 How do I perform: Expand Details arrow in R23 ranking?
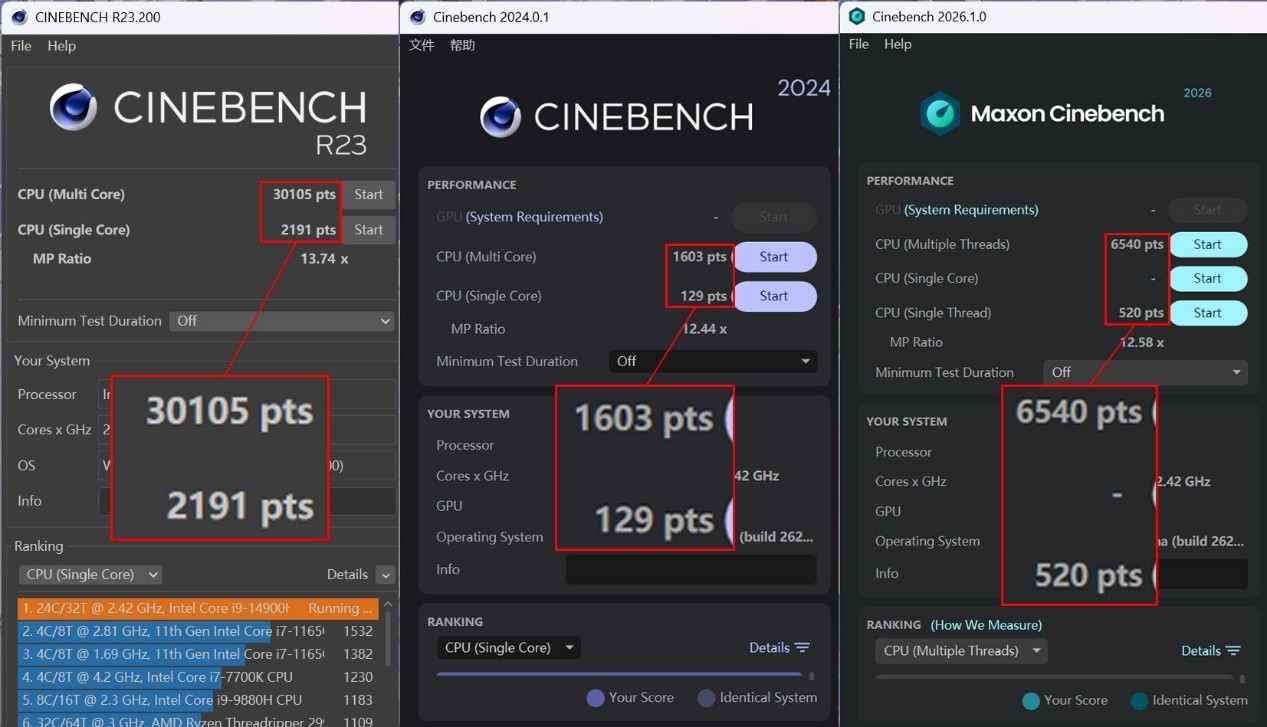tap(385, 575)
